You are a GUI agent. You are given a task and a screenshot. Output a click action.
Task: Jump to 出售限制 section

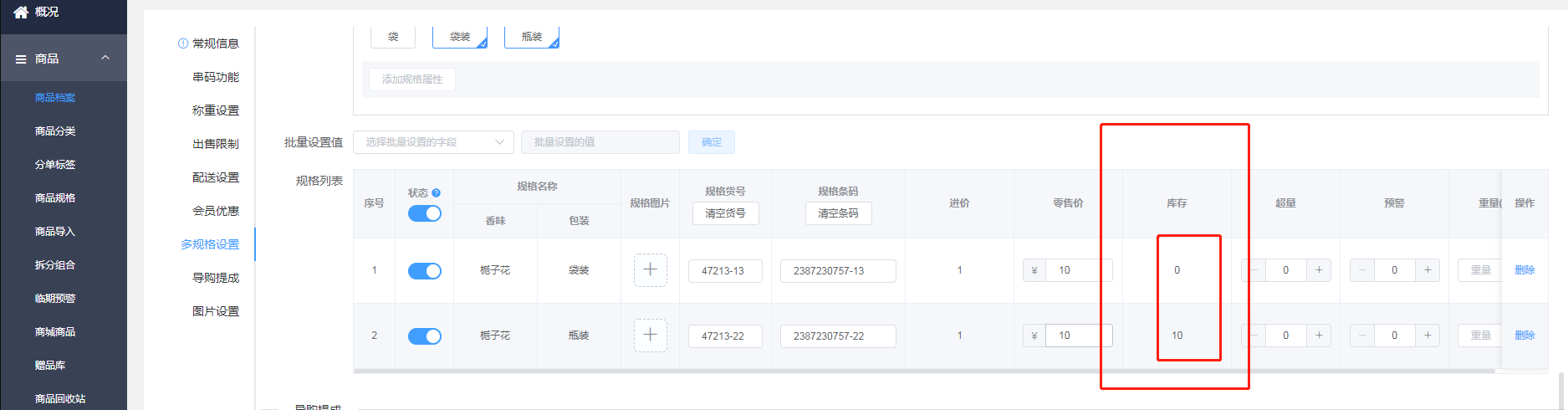tap(216, 144)
